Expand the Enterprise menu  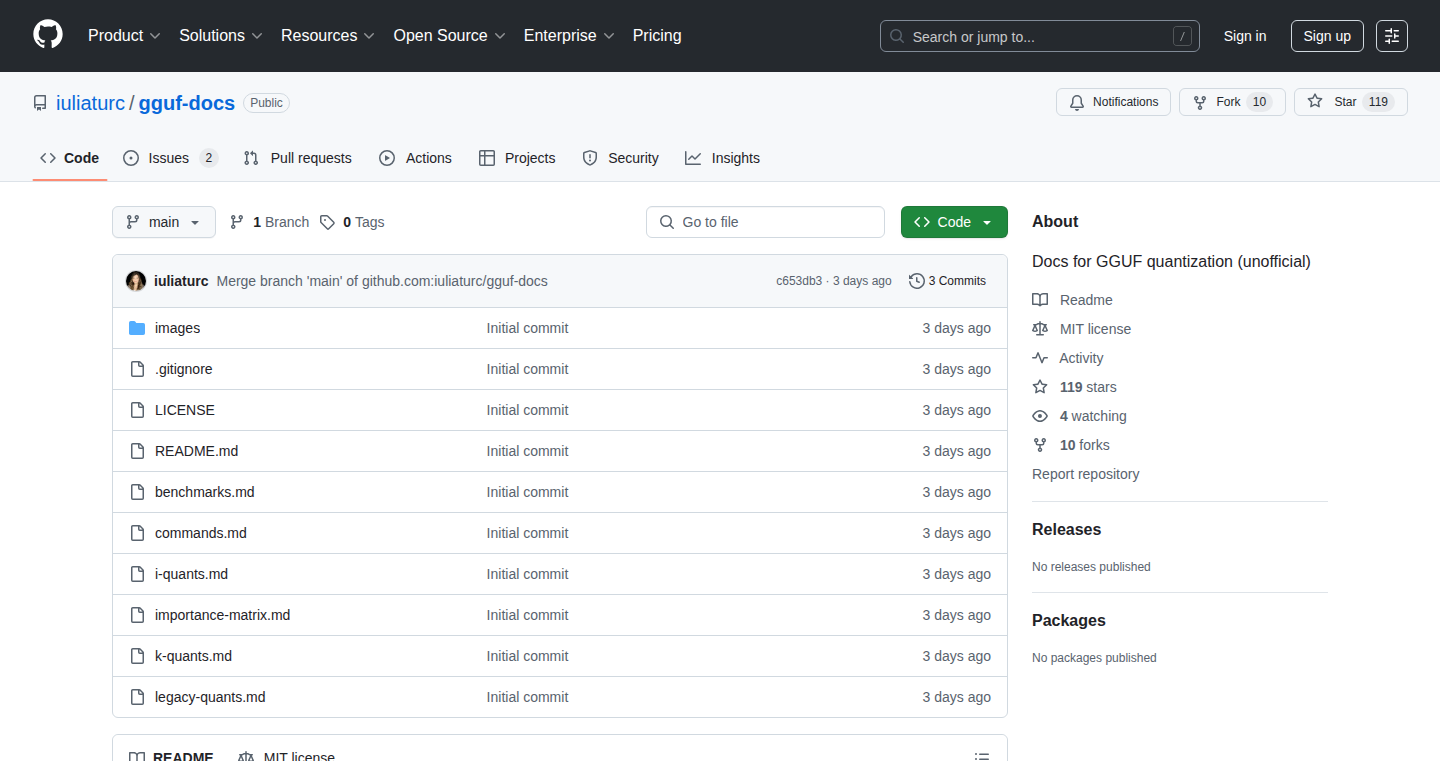pyautogui.click(x=569, y=36)
